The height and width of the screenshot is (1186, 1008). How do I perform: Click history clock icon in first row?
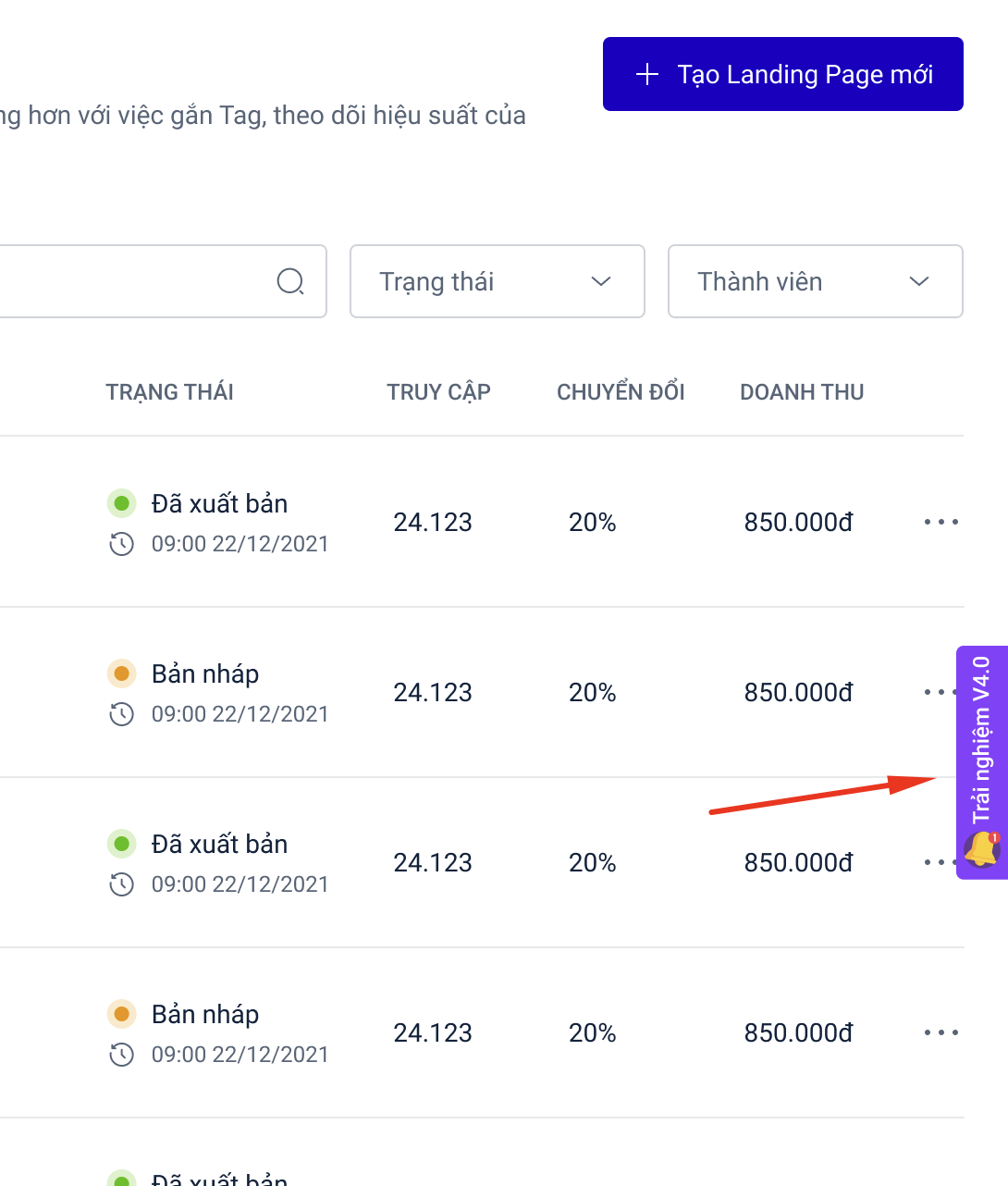point(122,544)
